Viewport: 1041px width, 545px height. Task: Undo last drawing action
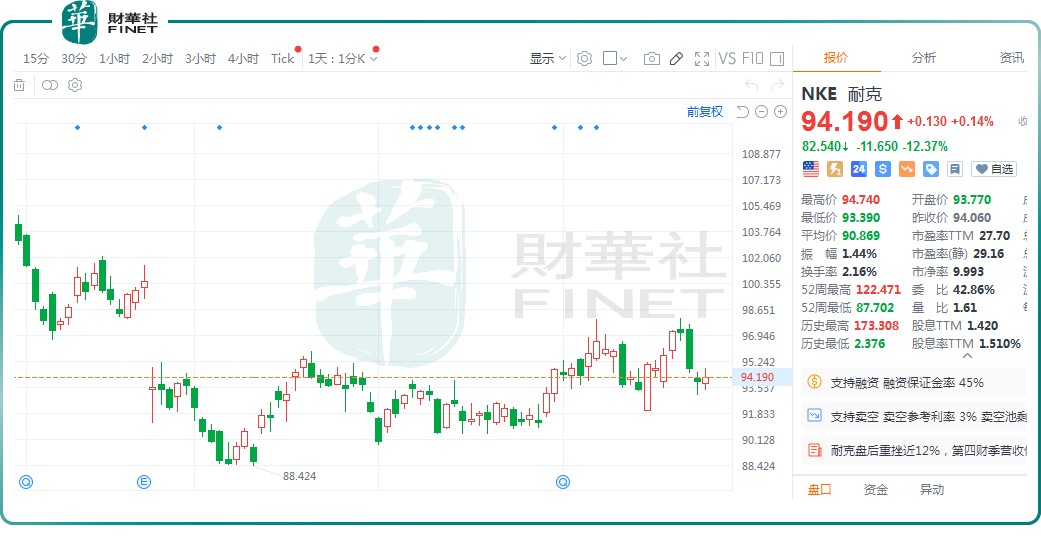[752, 85]
